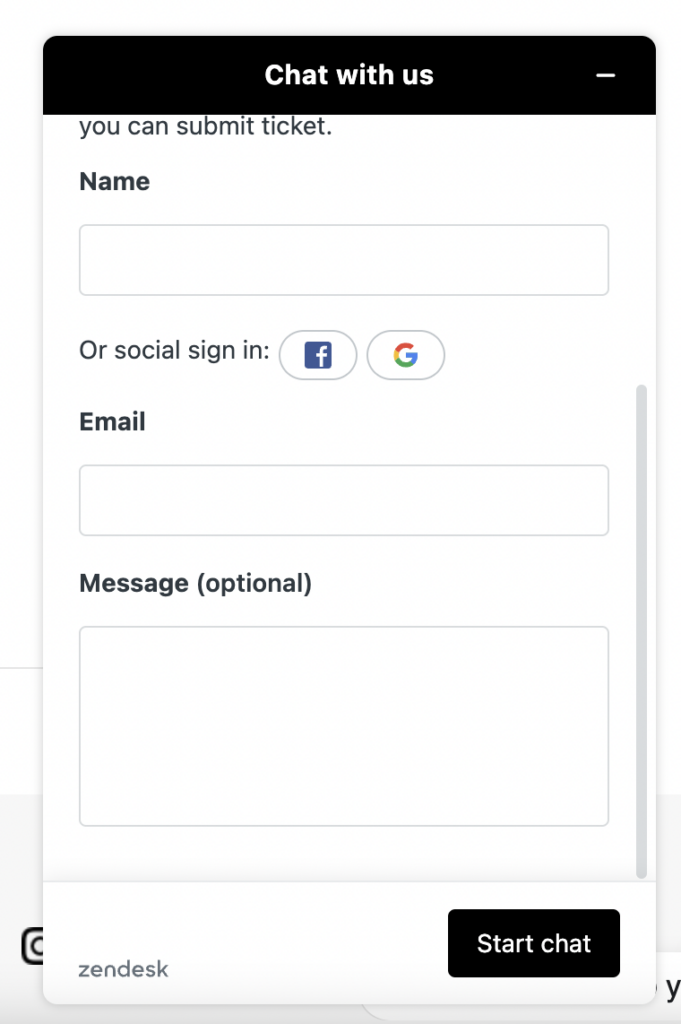Click the Message (optional) text area
This screenshot has width=681, height=1024.
point(344,726)
